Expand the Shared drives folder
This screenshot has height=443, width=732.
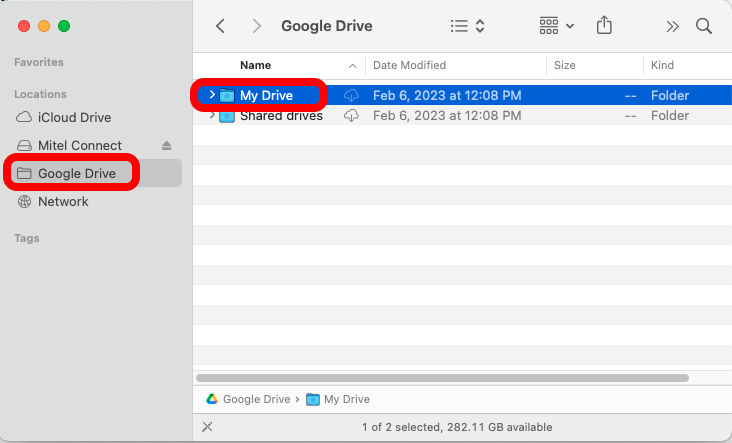[212, 115]
